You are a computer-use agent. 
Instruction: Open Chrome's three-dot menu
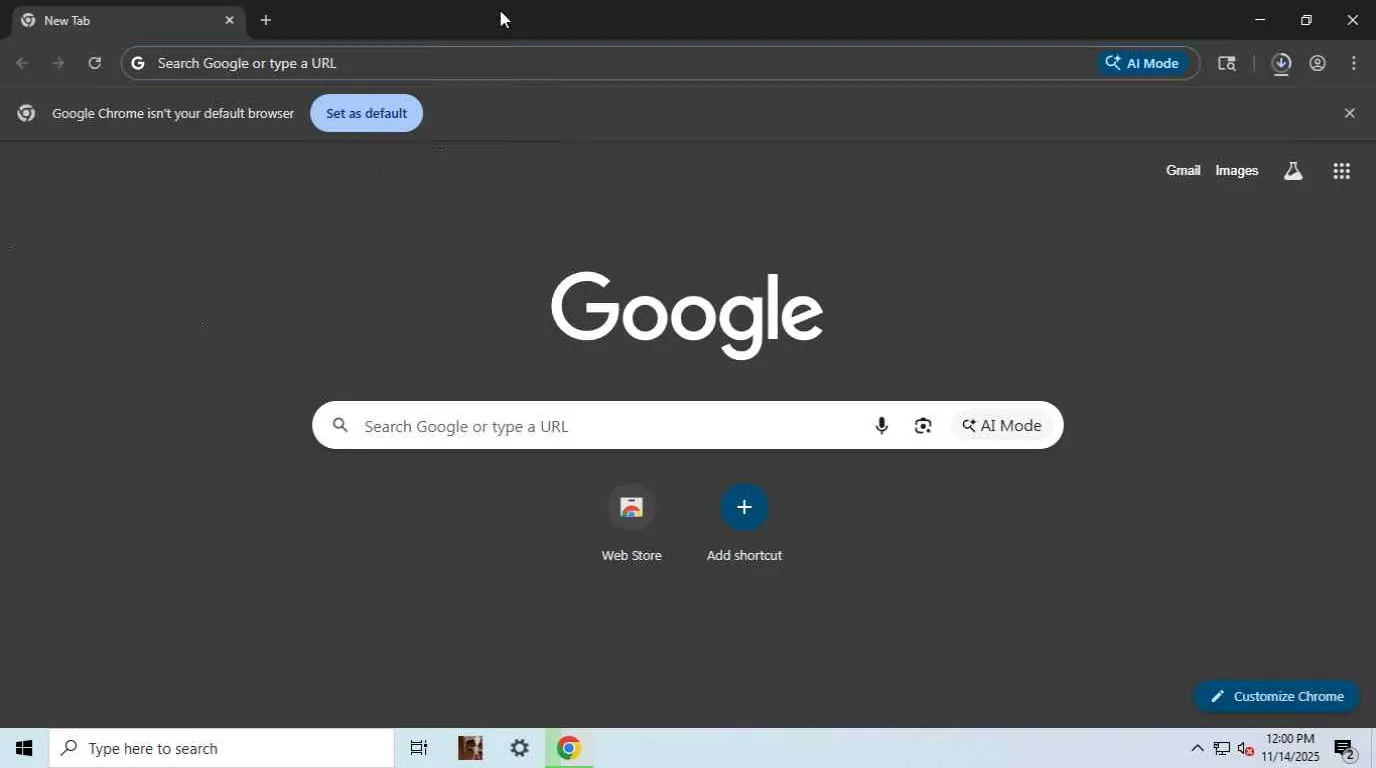pos(1353,63)
